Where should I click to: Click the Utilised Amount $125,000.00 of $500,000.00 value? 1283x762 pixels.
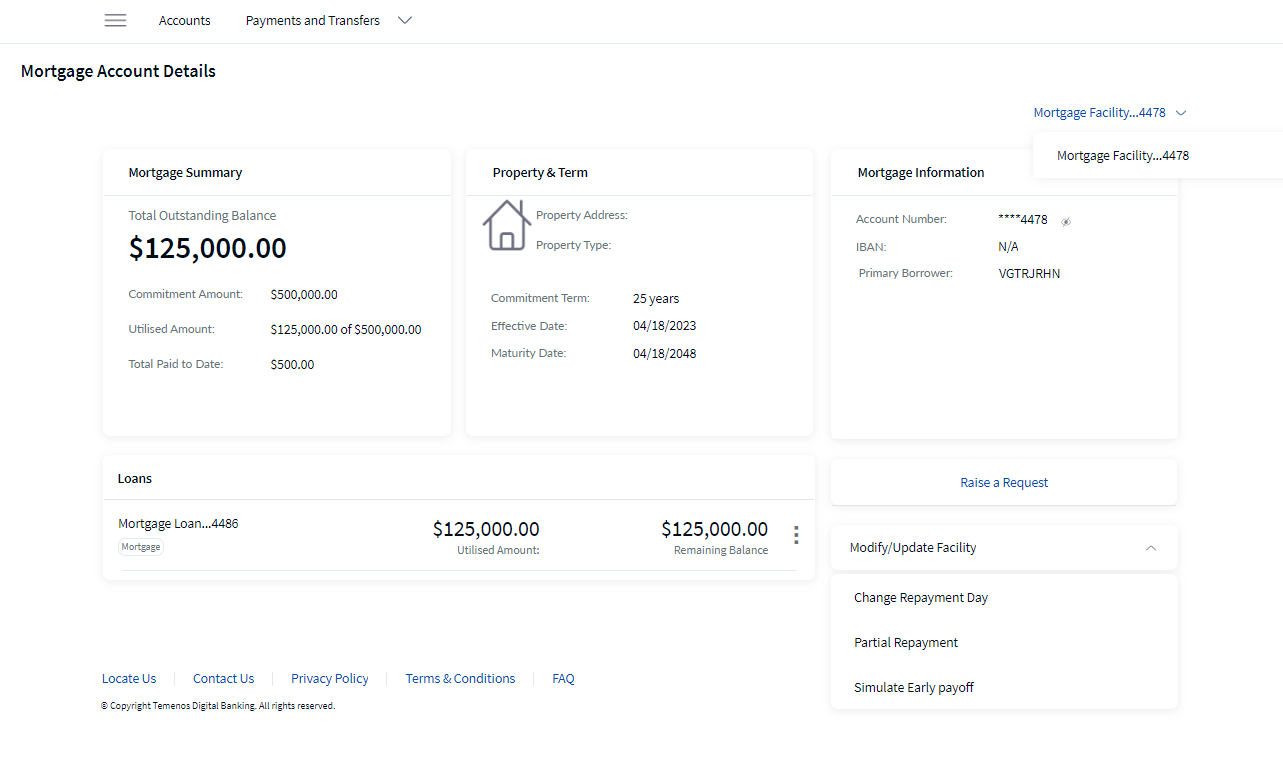(346, 330)
